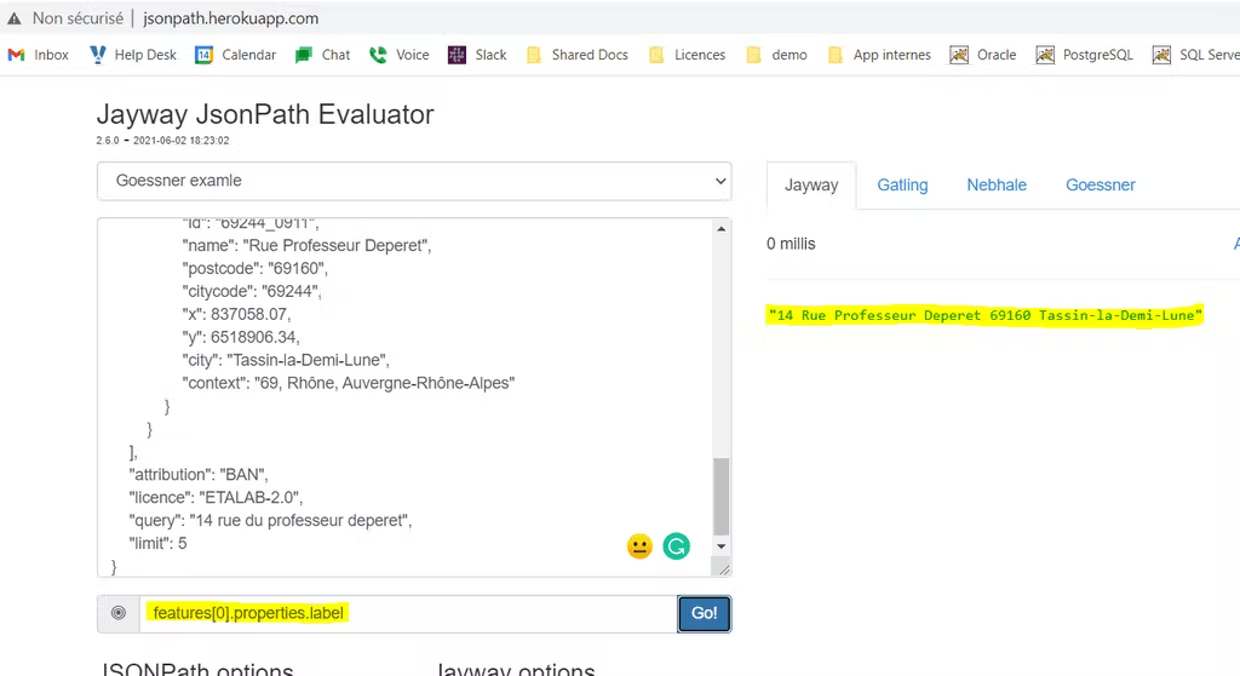Click the JSON editor scrollbar up arrow
Image resolution: width=1240 pixels, height=676 pixels.
(x=722, y=230)
